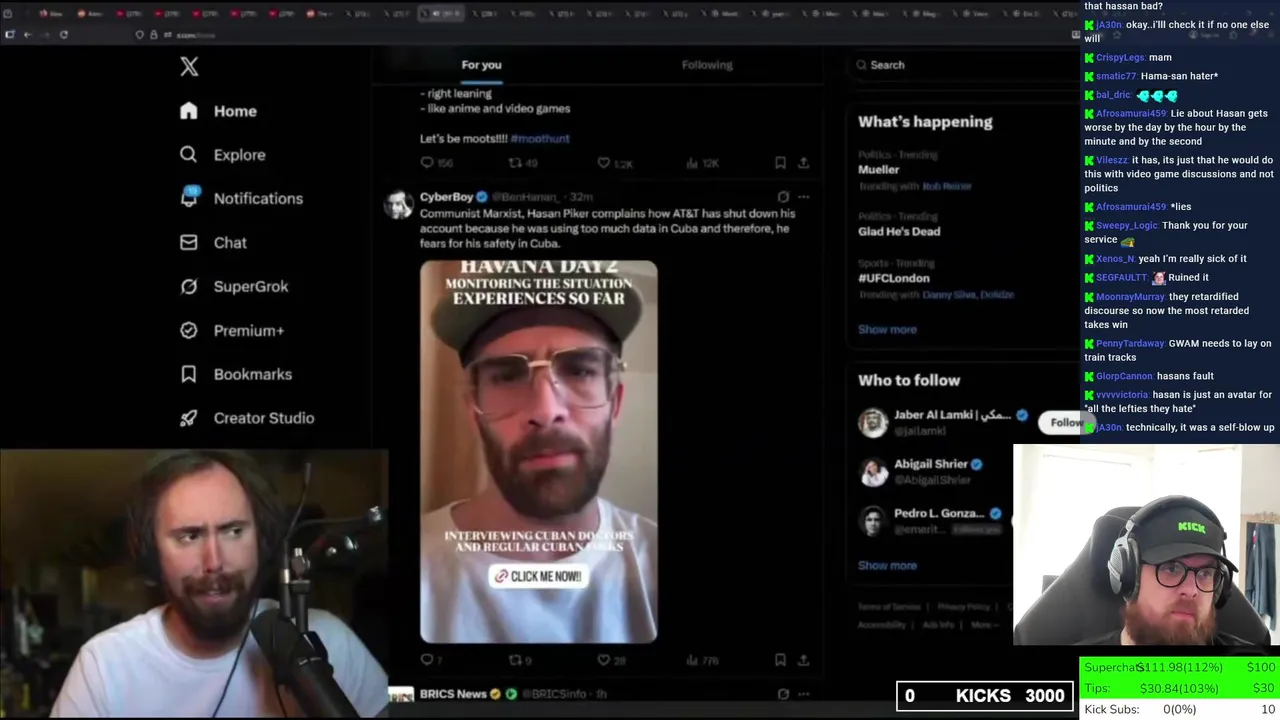Image resolution: width=1280 pixels, height=720 pixels.
Task: Click Show more under What's happening
Action: pyautogui.click(x=887, y=329)
